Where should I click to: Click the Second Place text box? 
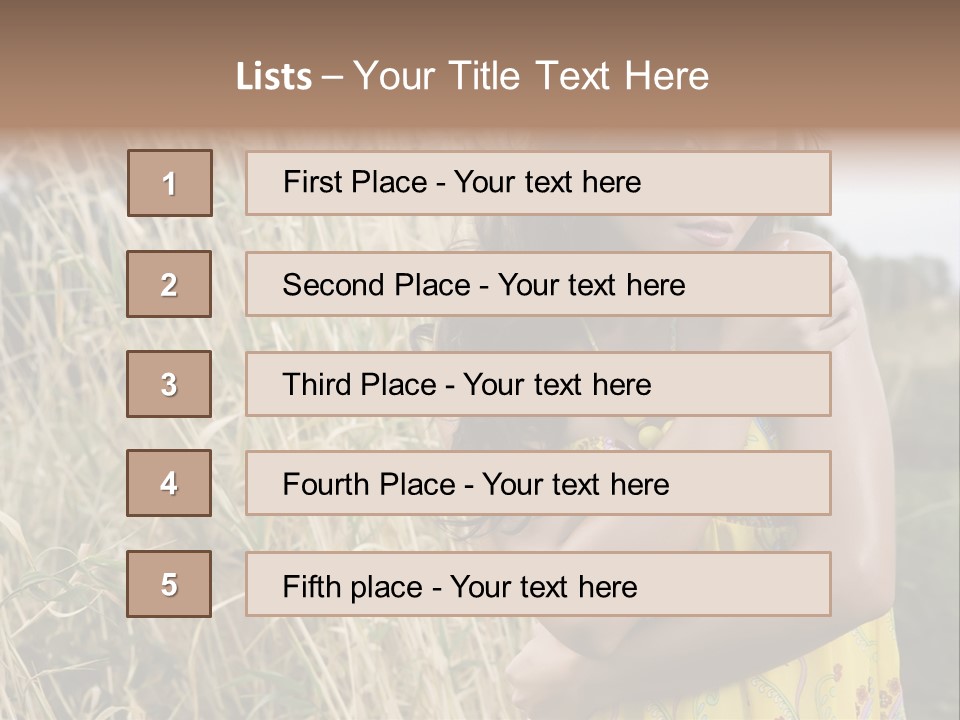point(538,284)
